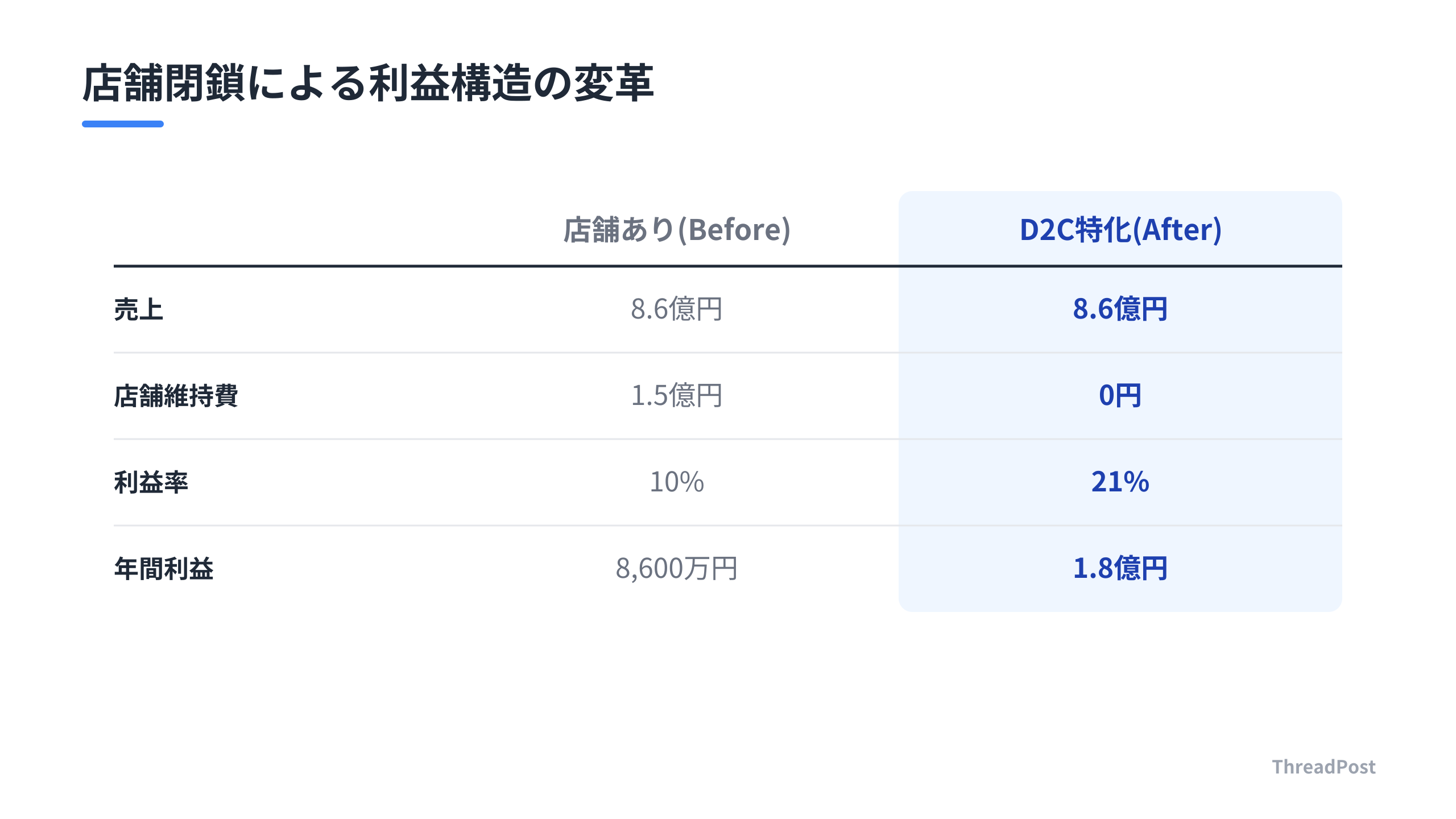Select the Before 売上 value 8.6億円
The image size is (1456, 819).
click(677, 309)
